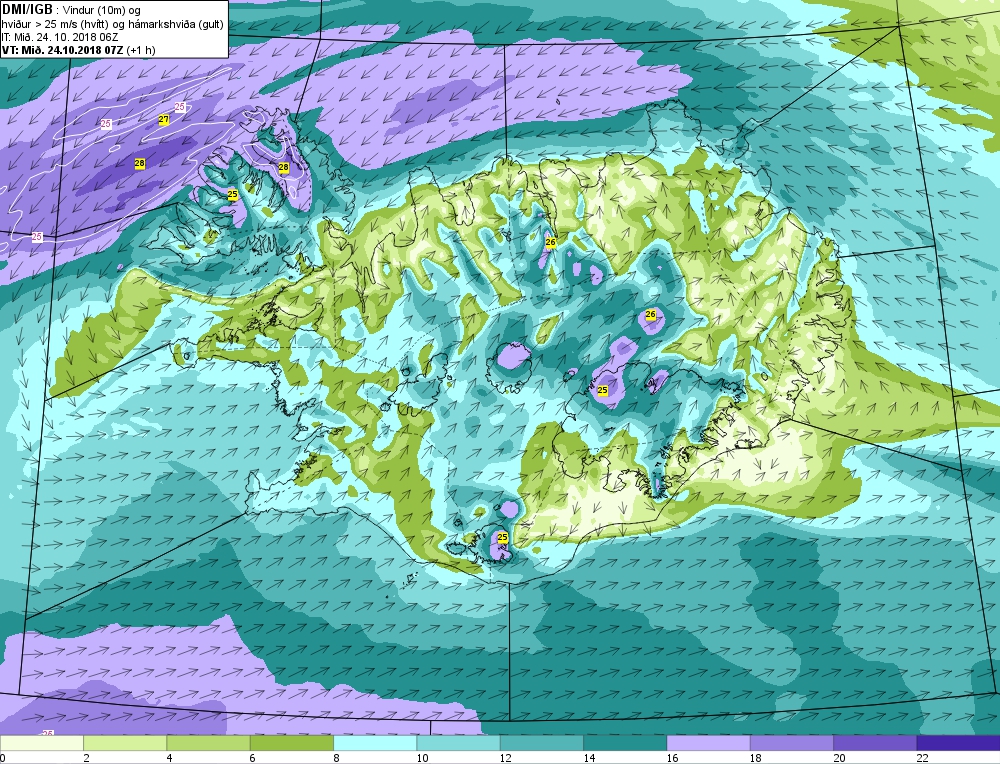
Task: Click the yellow '28' label over the open sea
Action: [140, 164]
